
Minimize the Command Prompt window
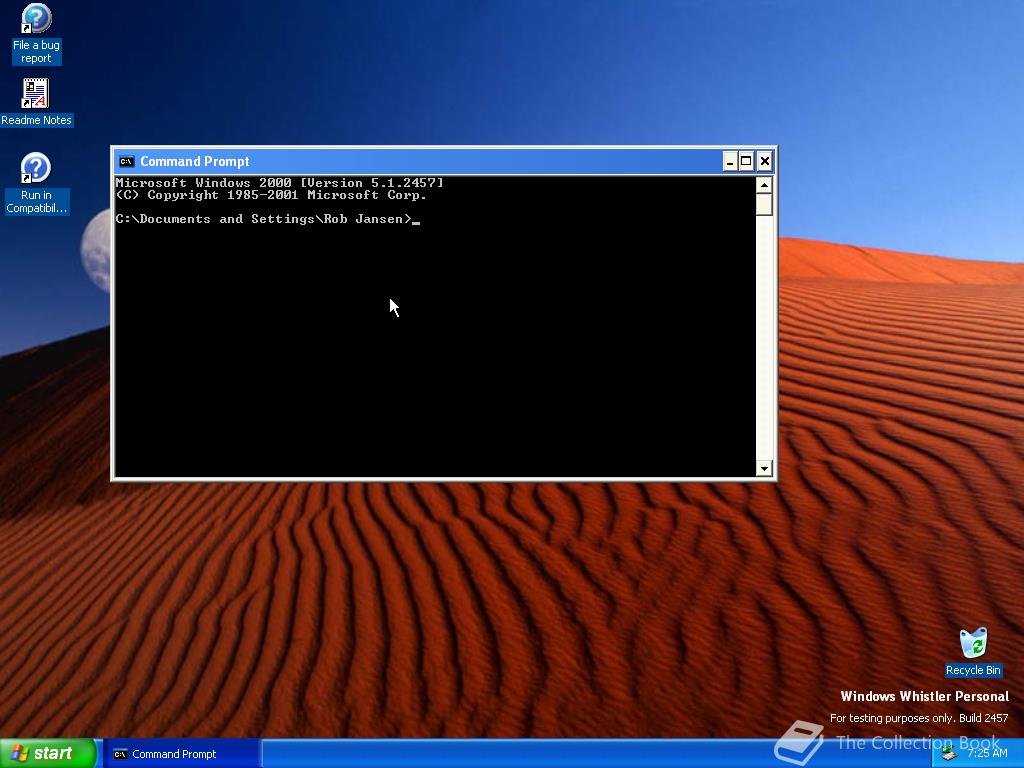point(728,161)
